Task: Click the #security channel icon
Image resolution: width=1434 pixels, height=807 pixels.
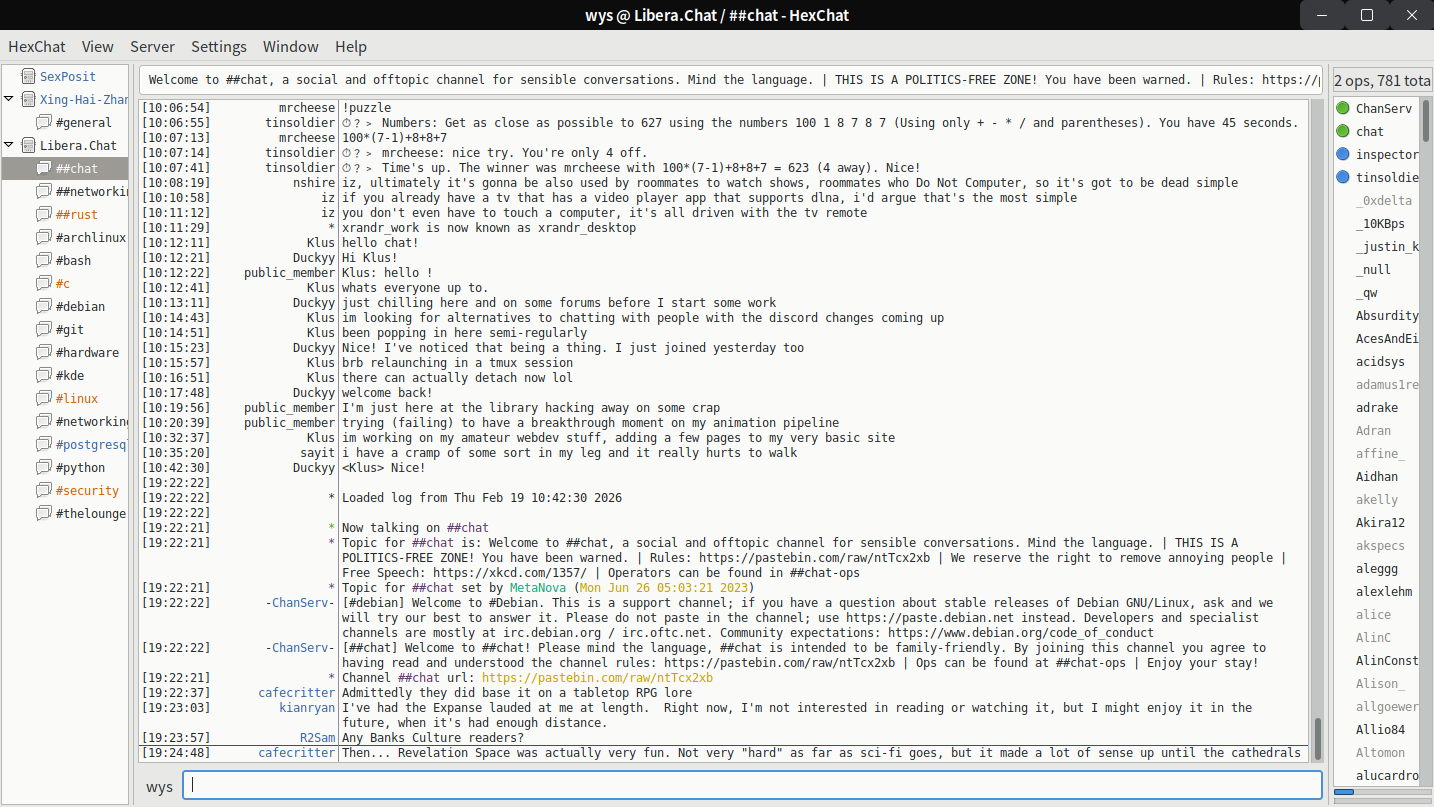Action: point(43,491)
